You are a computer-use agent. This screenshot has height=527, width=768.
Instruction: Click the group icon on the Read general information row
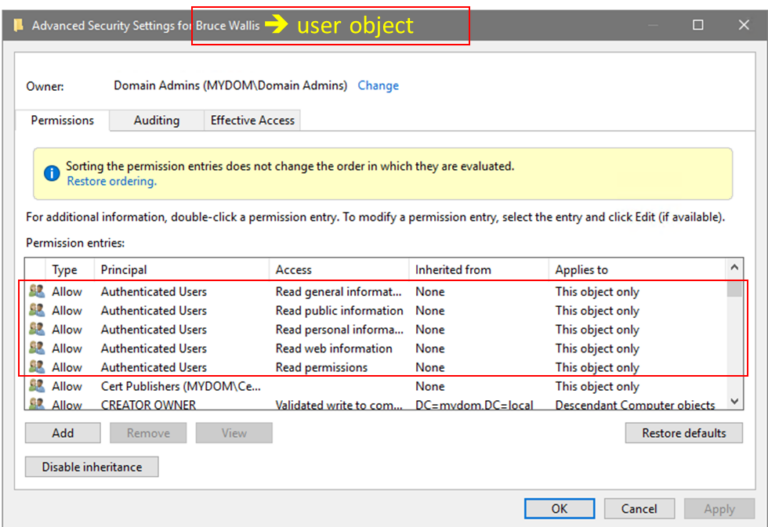pyautogui.click(x=37, y=291)
